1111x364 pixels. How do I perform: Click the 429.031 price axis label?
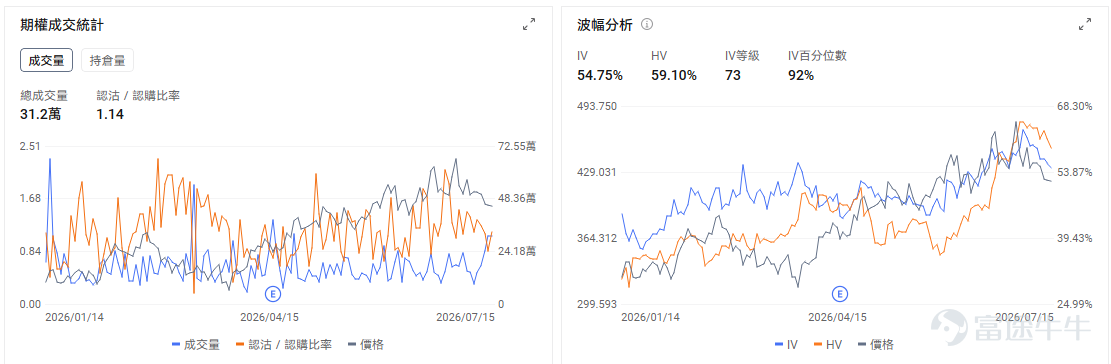(597, 172)
